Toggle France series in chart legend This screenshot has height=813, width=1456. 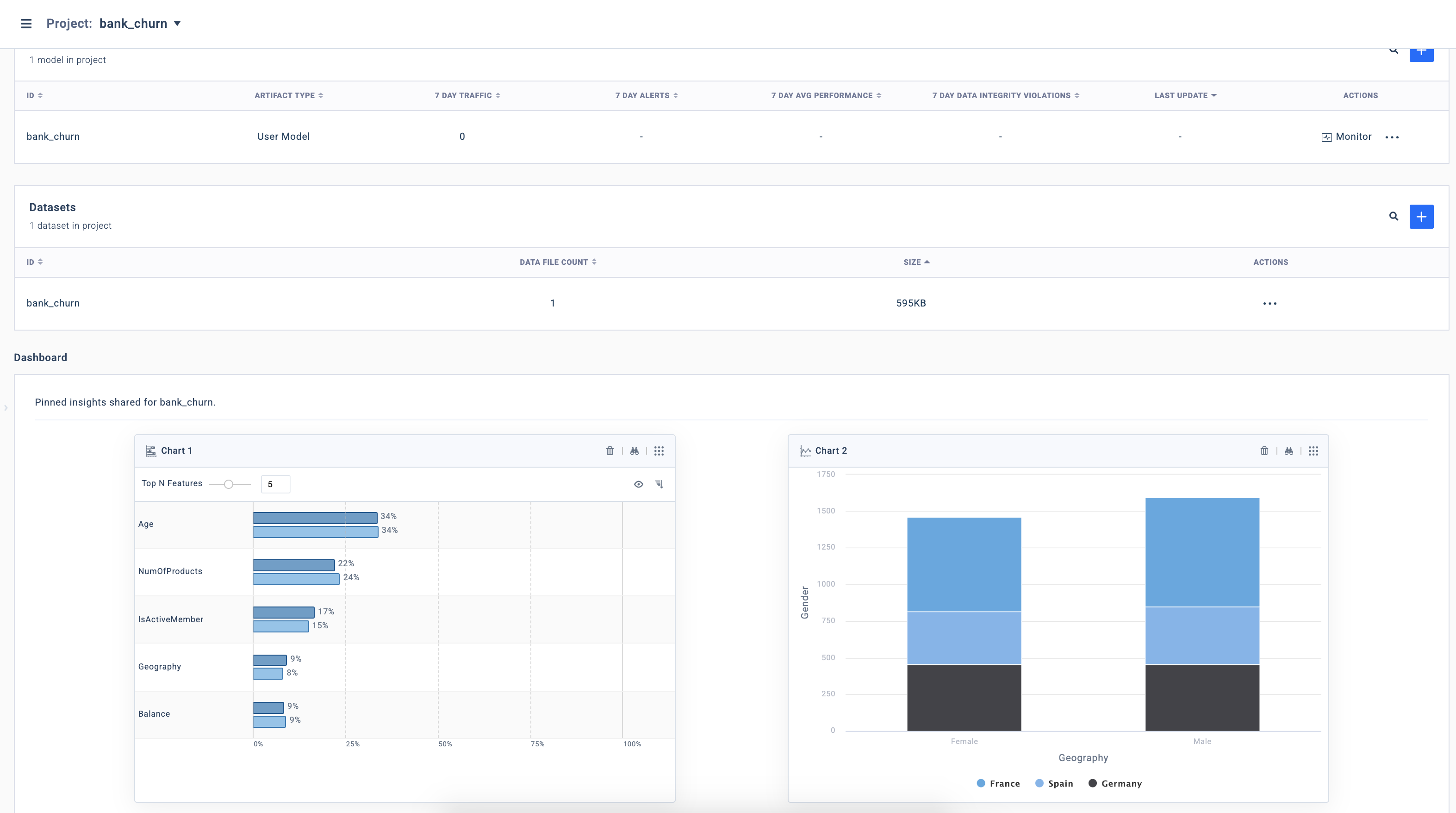pos(998,783)
